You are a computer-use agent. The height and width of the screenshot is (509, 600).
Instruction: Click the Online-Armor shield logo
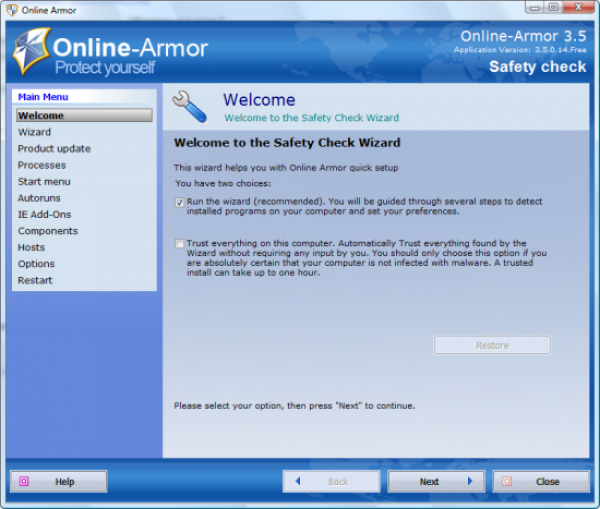[31, 51]
